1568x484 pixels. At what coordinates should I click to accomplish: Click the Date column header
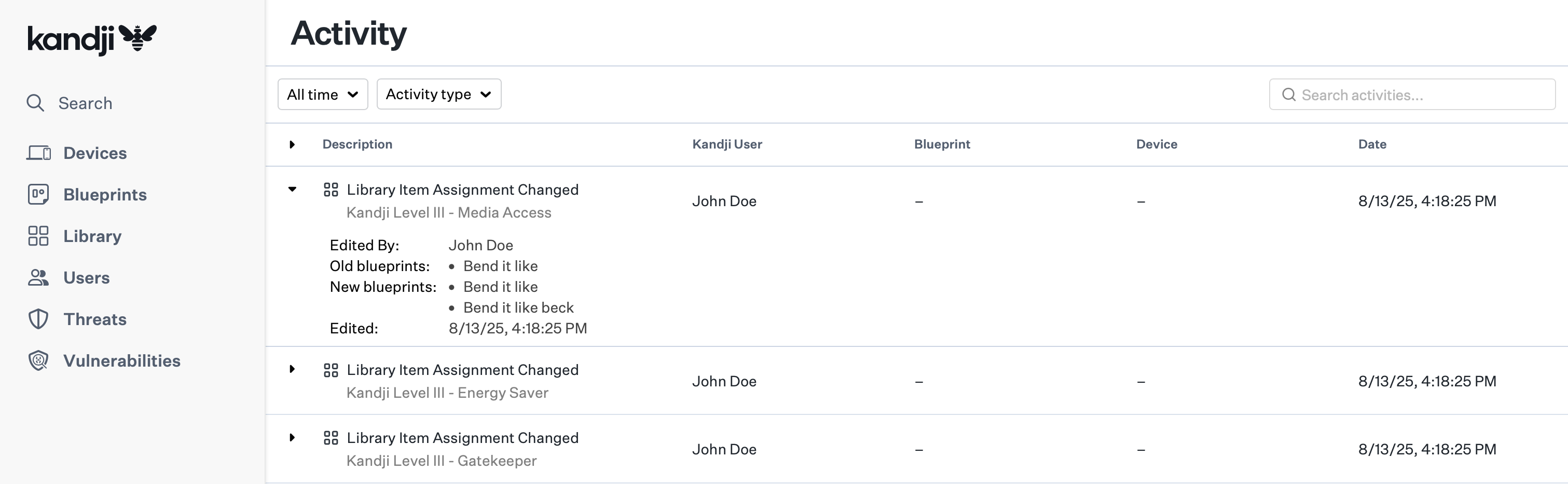coord(1372,144)
